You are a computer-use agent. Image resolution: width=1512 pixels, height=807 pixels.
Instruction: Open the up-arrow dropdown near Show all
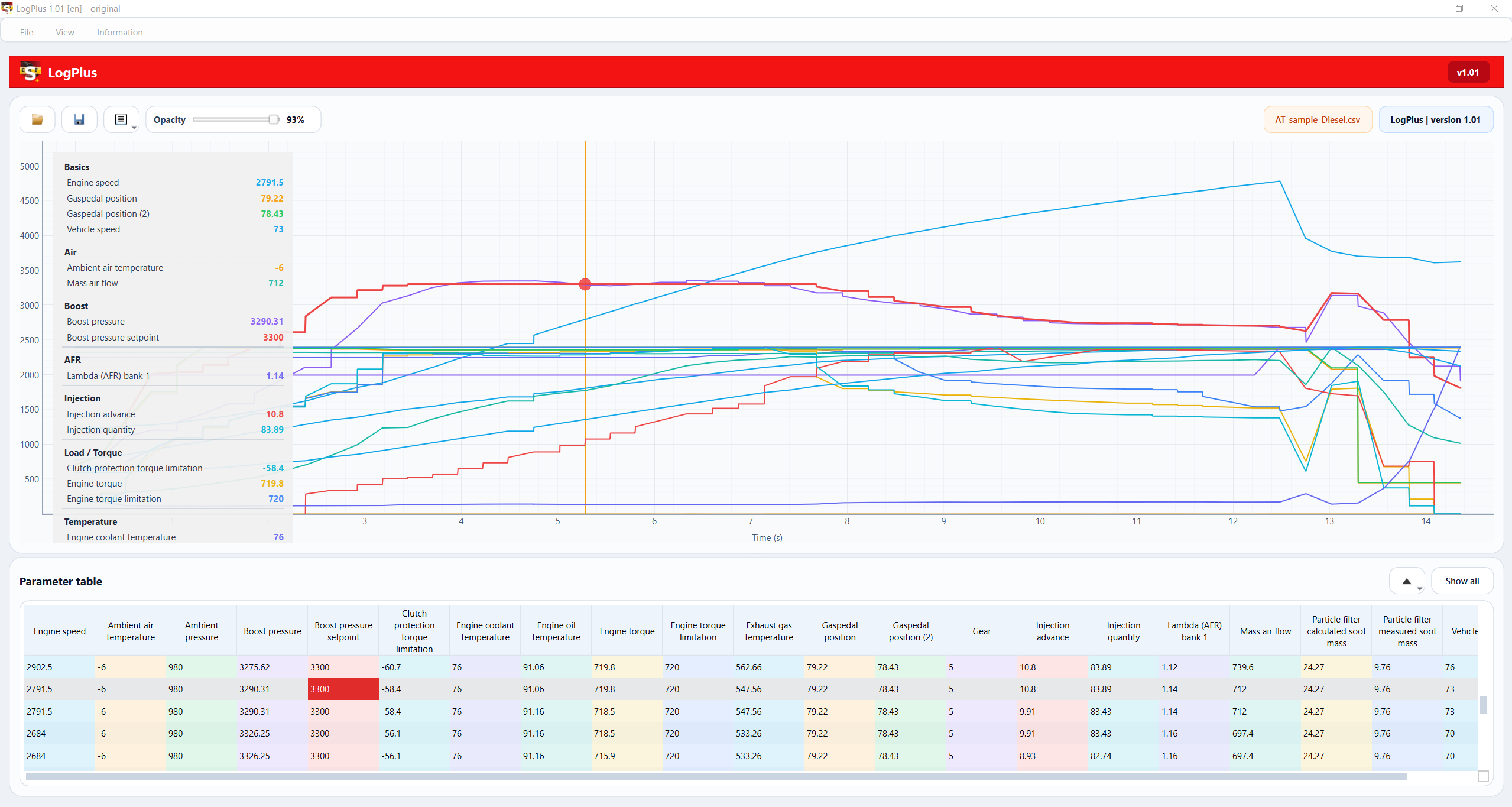click(x=1407, y=581)
